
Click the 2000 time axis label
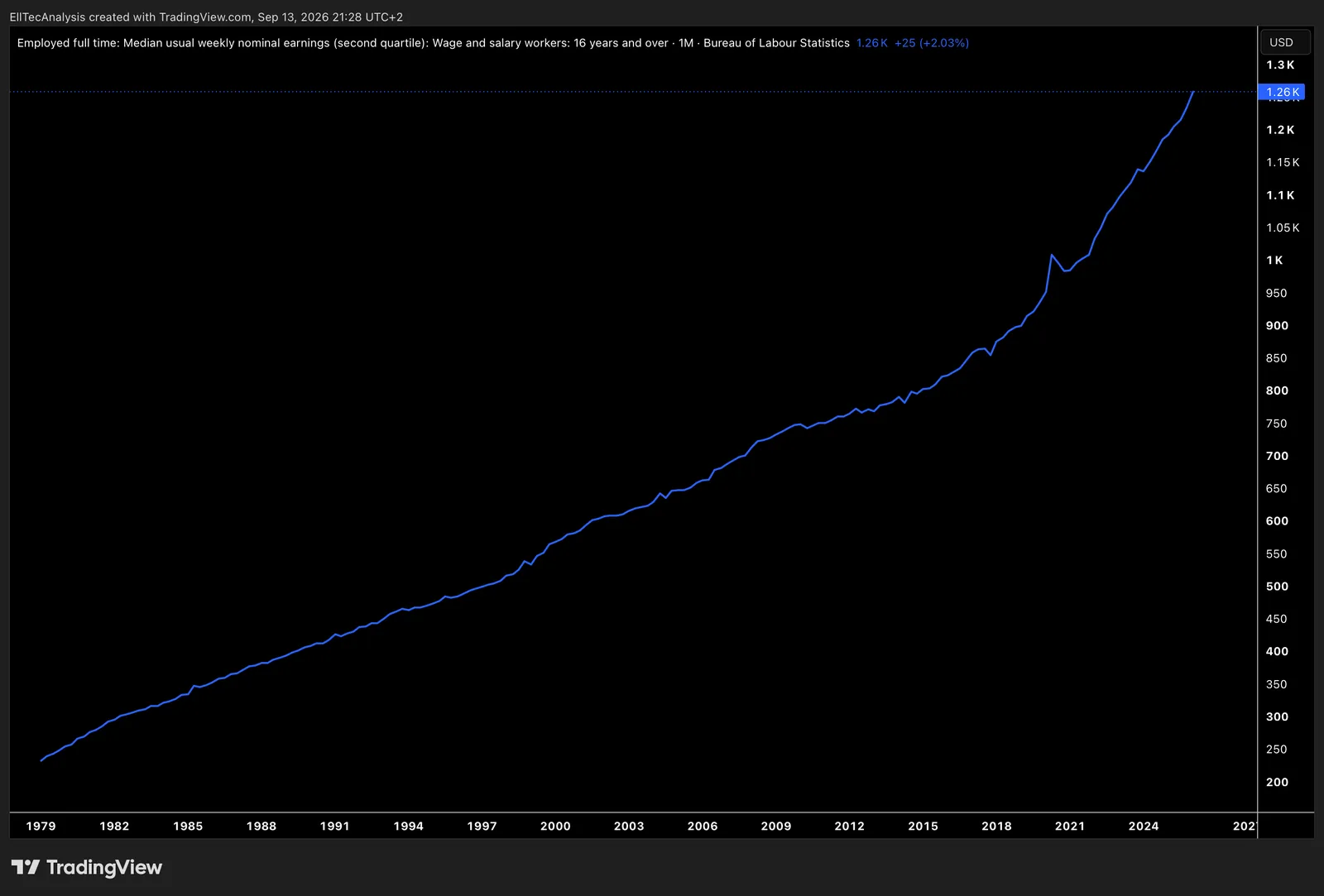(x=555, y=826)
